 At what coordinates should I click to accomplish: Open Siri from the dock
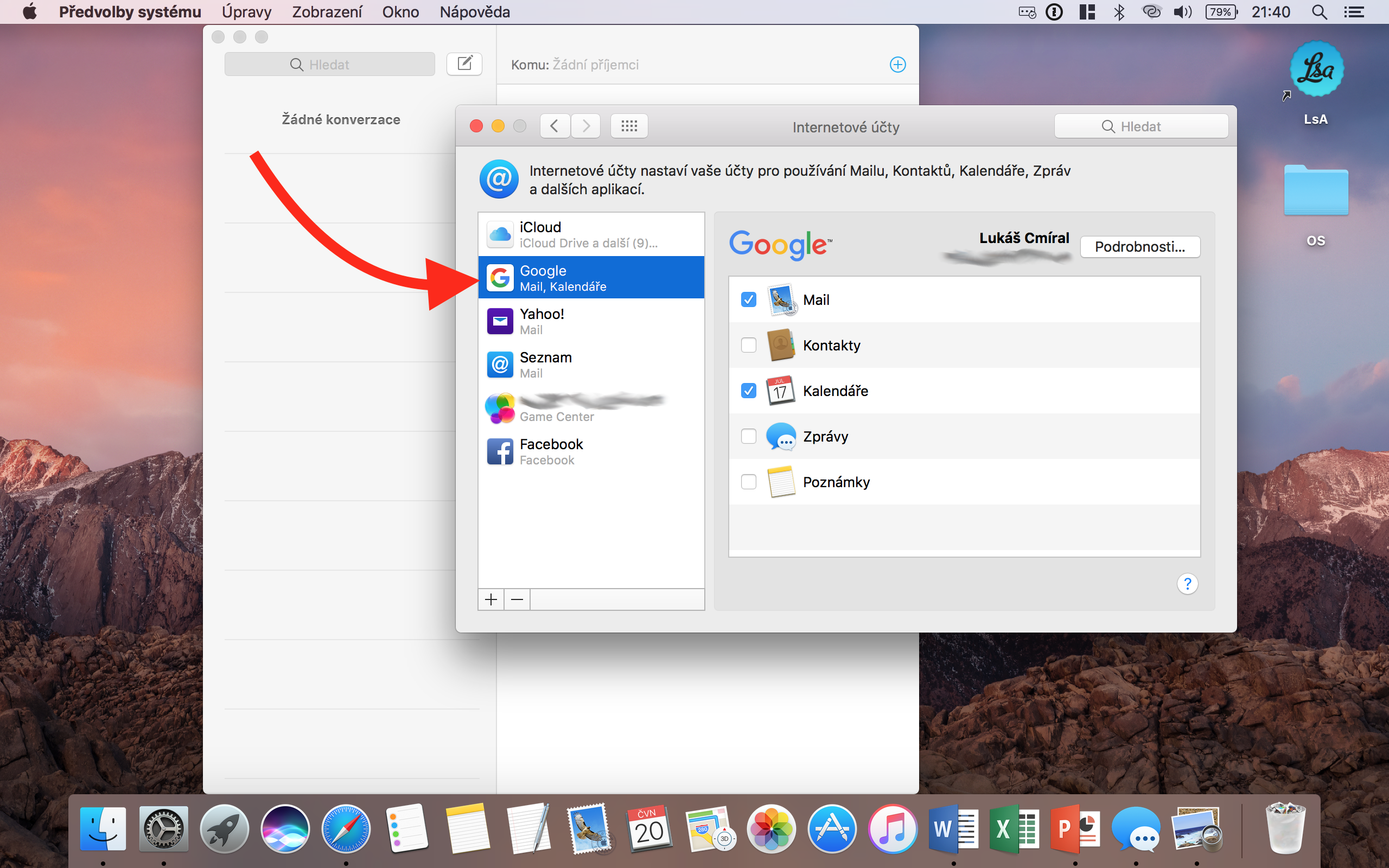(285, 829)
